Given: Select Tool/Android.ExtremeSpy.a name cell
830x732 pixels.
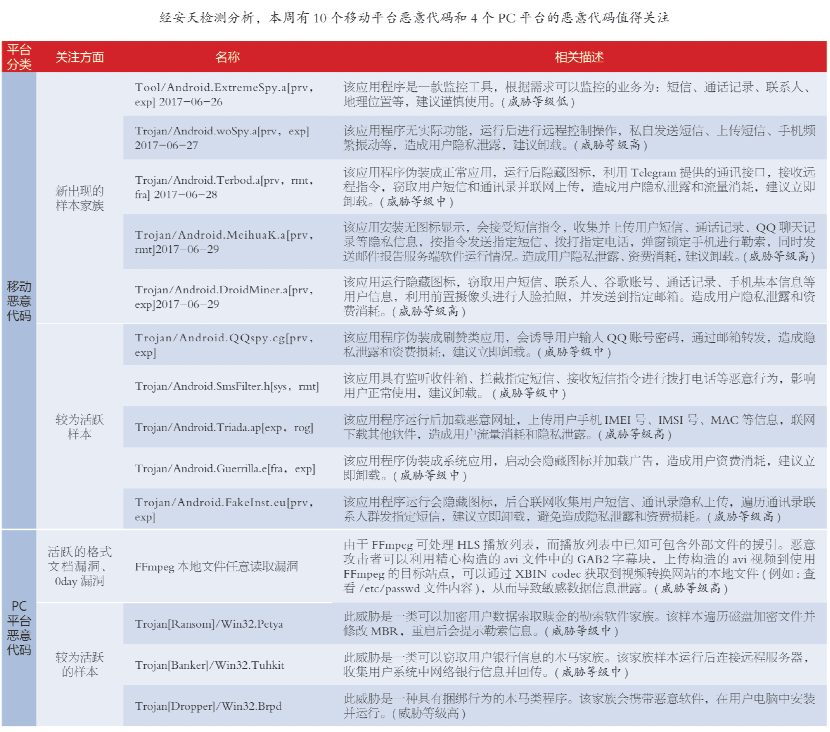Looking at the screenshot, I should 228,94.
